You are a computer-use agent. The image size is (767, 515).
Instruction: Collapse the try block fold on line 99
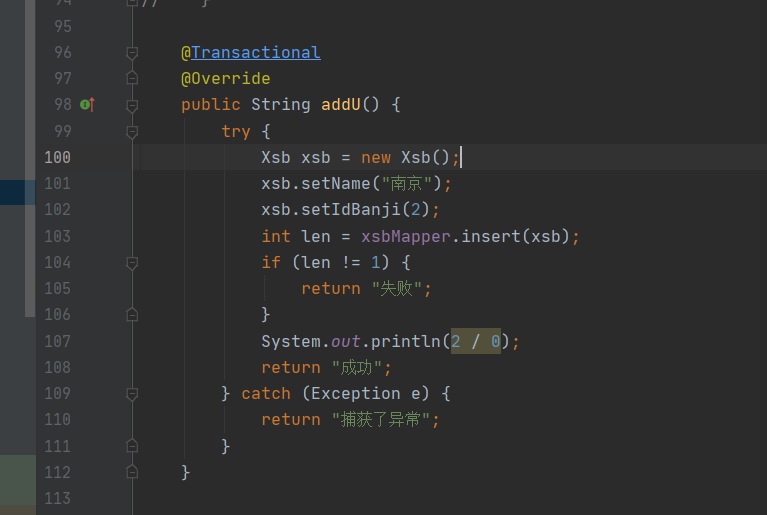point(132,132)
